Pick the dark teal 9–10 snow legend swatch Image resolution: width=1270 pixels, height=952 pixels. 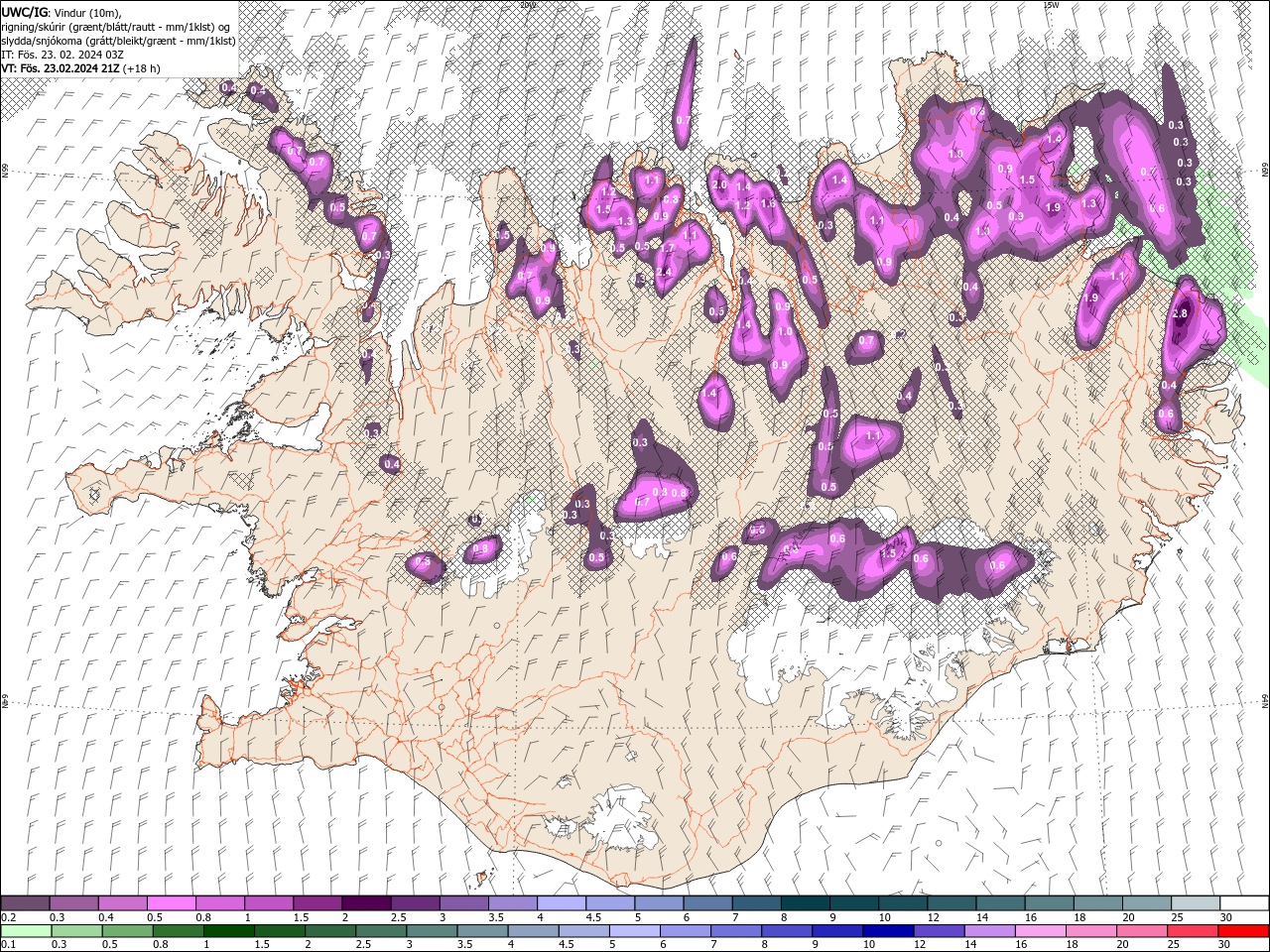[x=853, y=903]
